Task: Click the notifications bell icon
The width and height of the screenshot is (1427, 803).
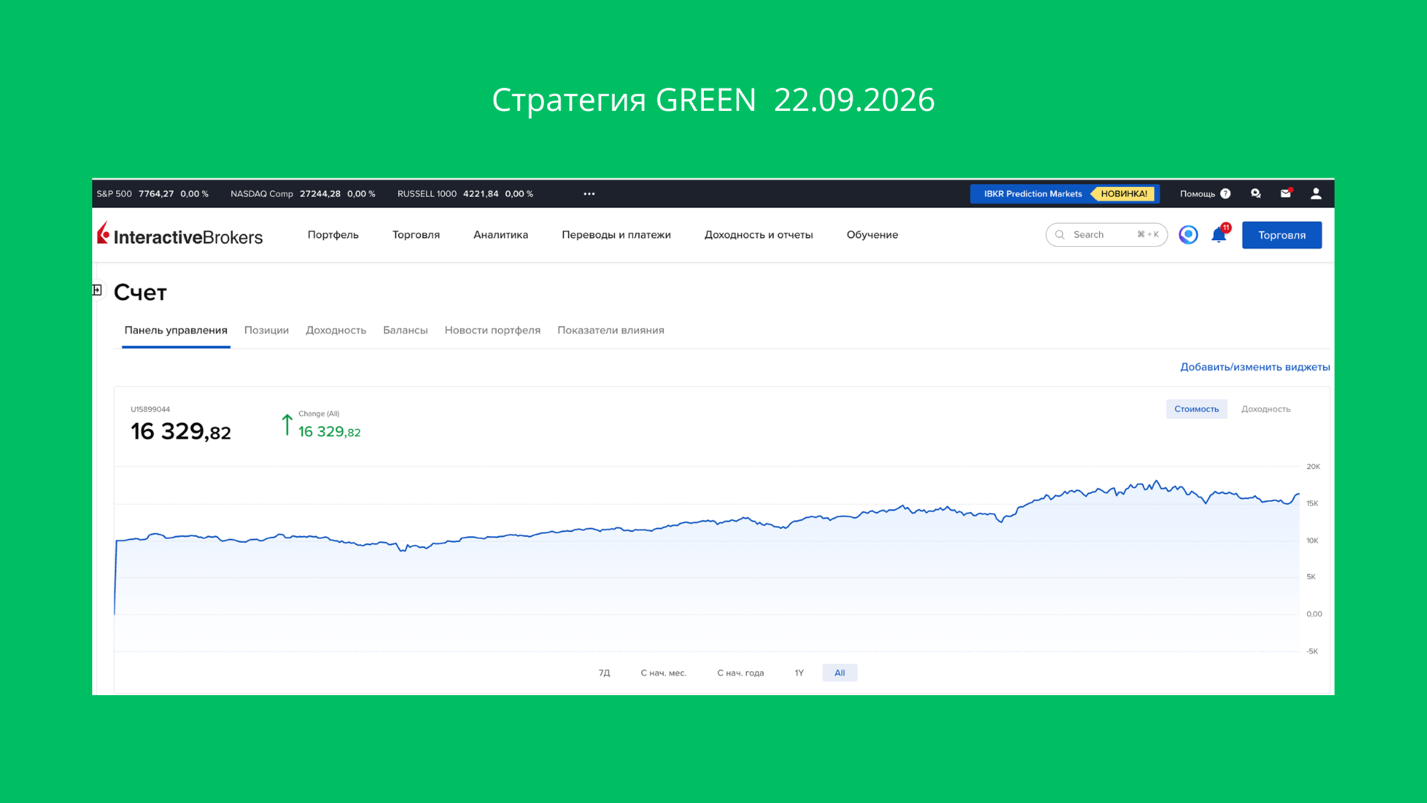Action: coord(1219,234)
